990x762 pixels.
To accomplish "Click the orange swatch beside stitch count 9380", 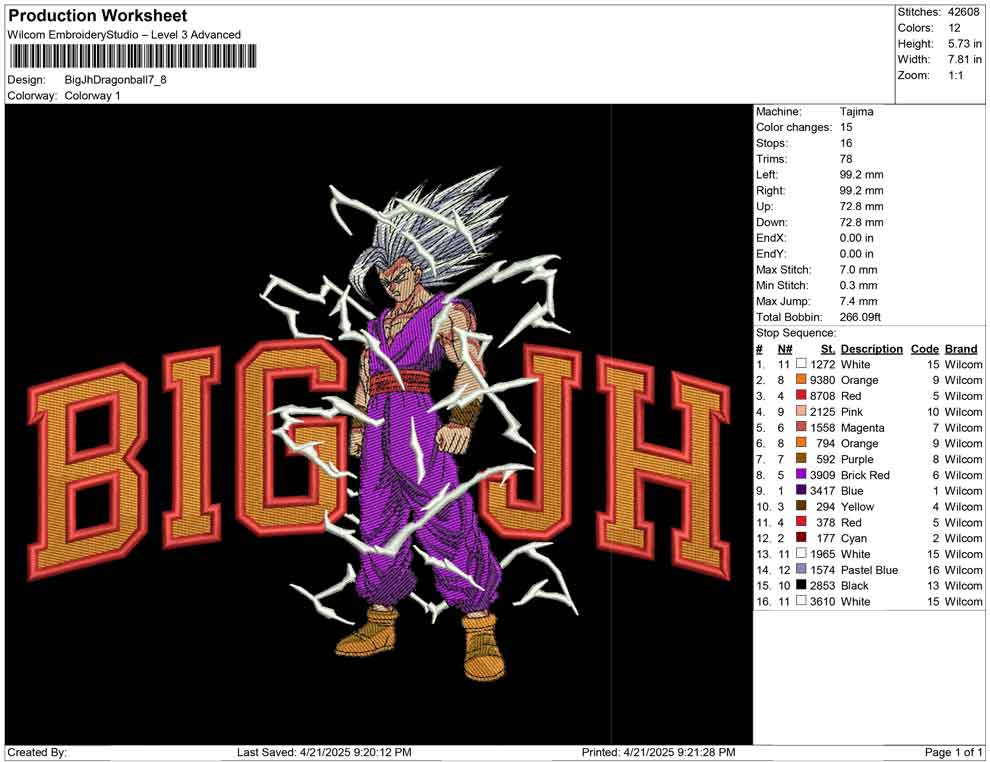I will tap(801, 379).
